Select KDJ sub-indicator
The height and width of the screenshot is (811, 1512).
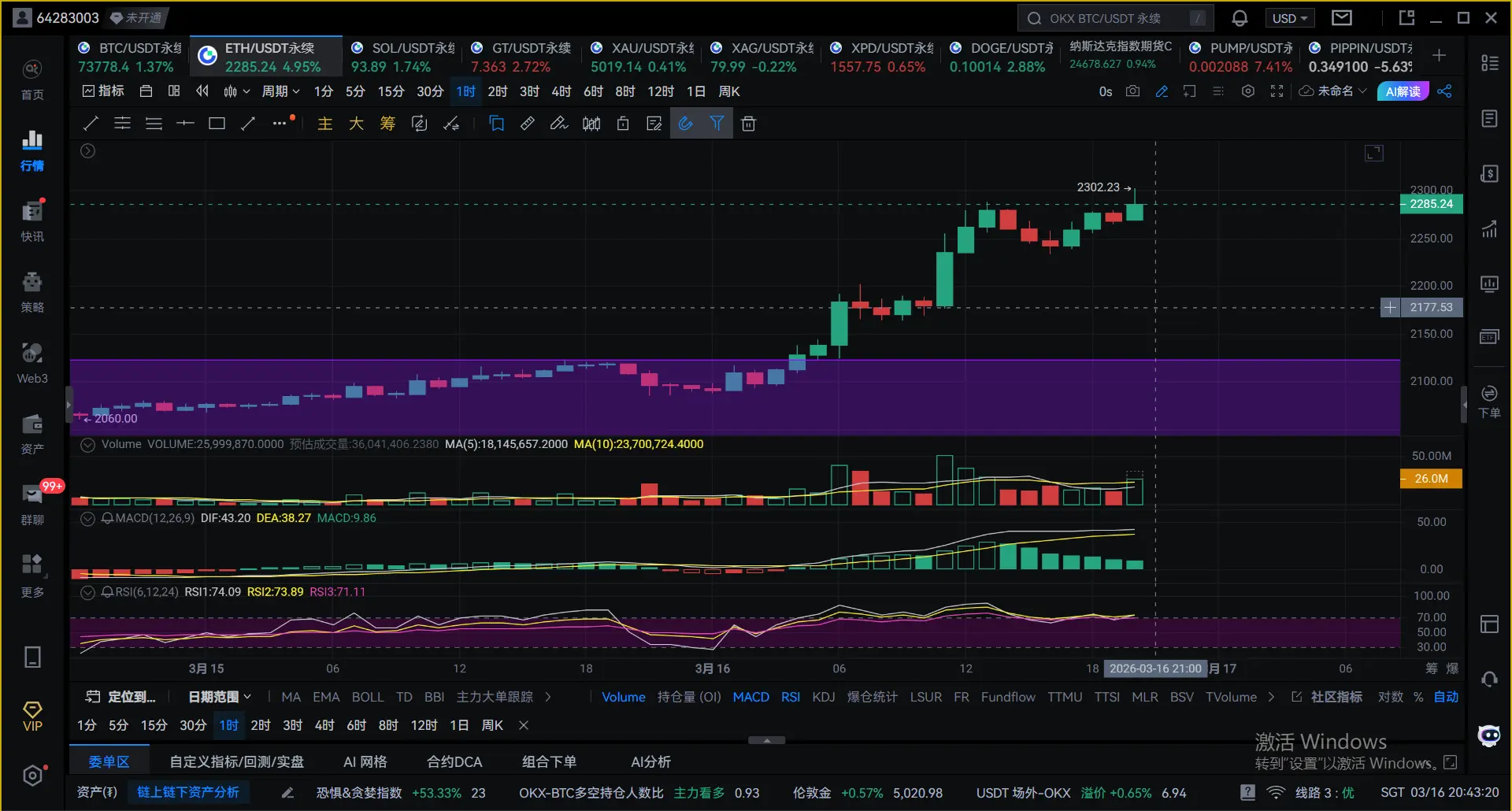point(823,697)
